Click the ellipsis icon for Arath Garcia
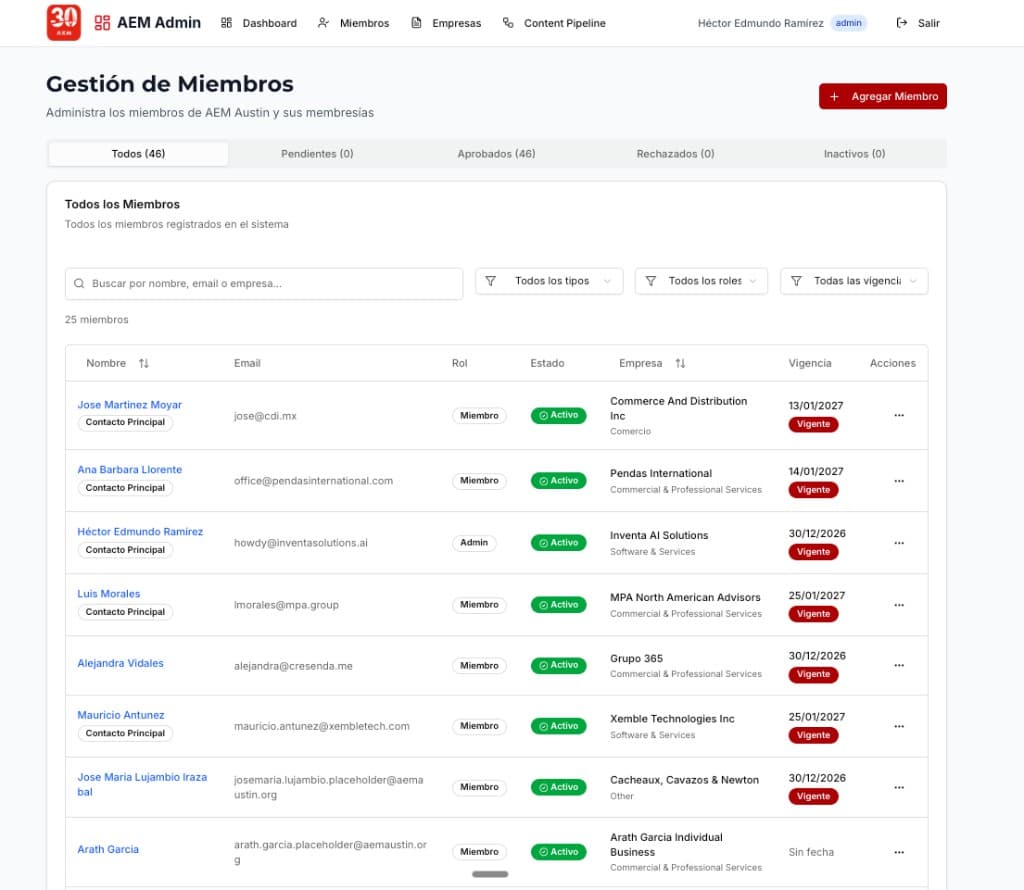 click(x=898, y=852)
